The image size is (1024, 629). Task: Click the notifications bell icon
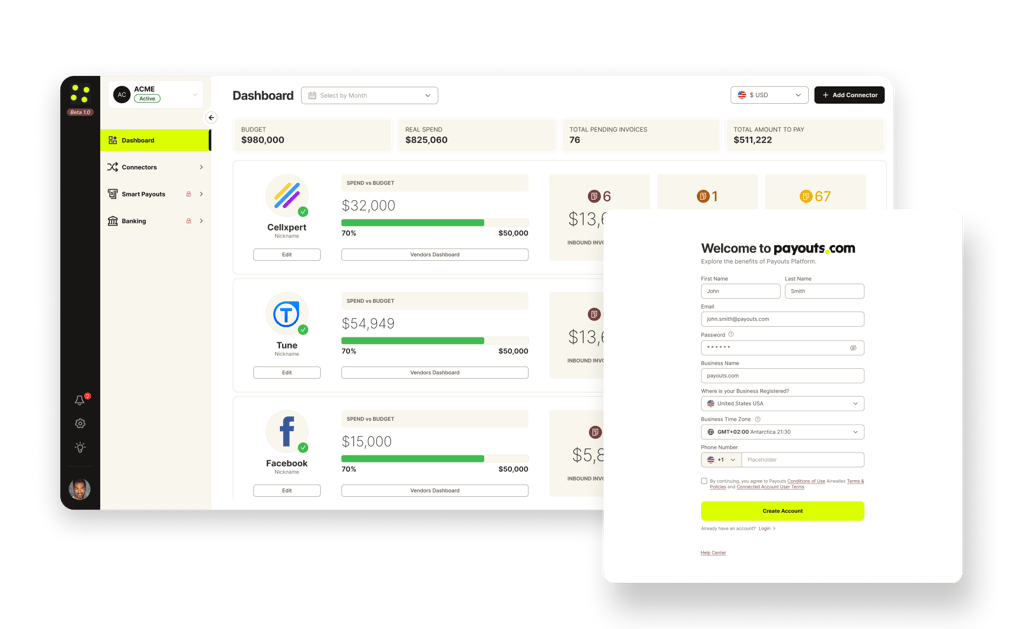tap(79, 399)
